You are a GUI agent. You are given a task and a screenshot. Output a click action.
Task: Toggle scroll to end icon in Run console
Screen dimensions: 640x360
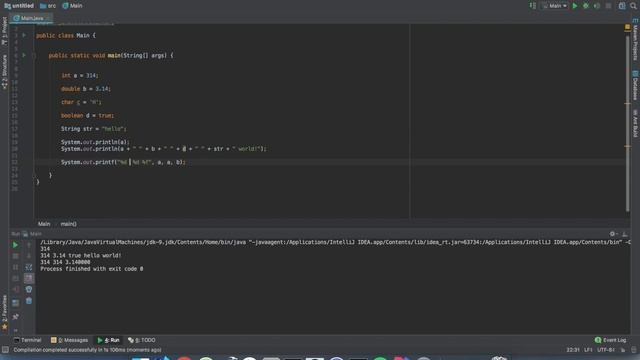click(29, 278)
